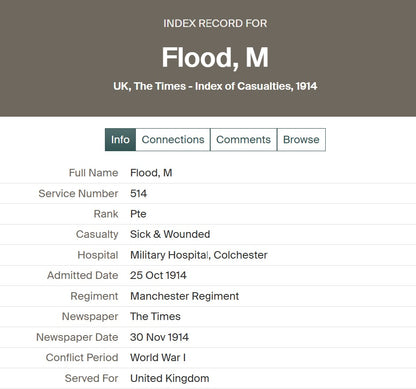
Task: Click the Regiment field label
Action: point(94,296)
